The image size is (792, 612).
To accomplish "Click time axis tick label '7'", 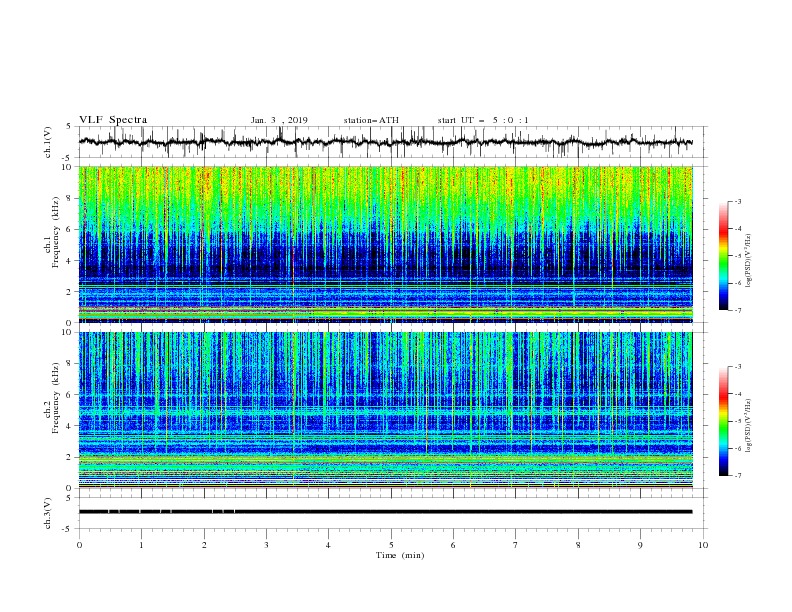I will pos(516,545).
